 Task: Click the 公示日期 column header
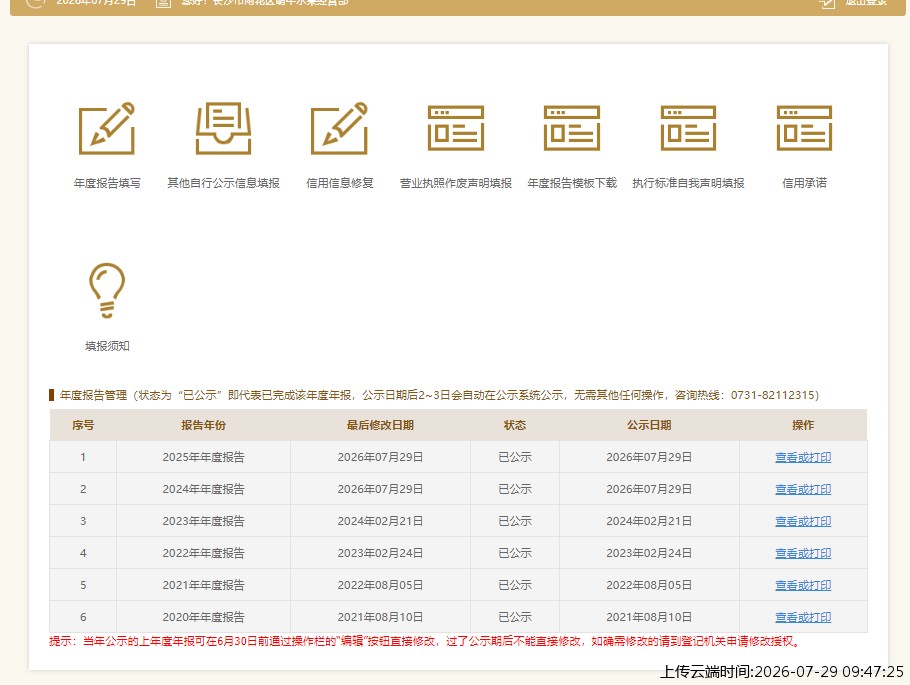(649, 425)
